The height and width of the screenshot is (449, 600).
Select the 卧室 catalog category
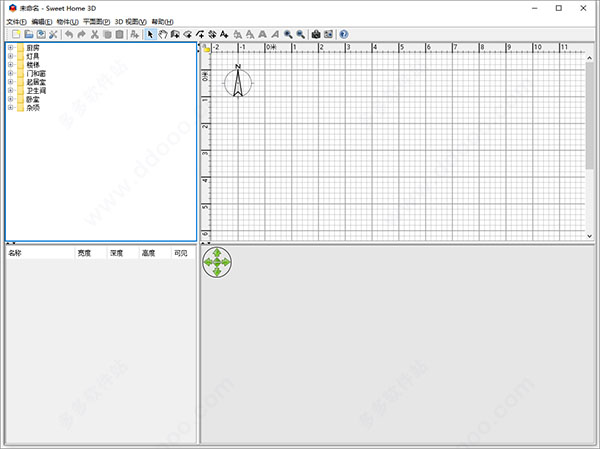pos(33,99)
